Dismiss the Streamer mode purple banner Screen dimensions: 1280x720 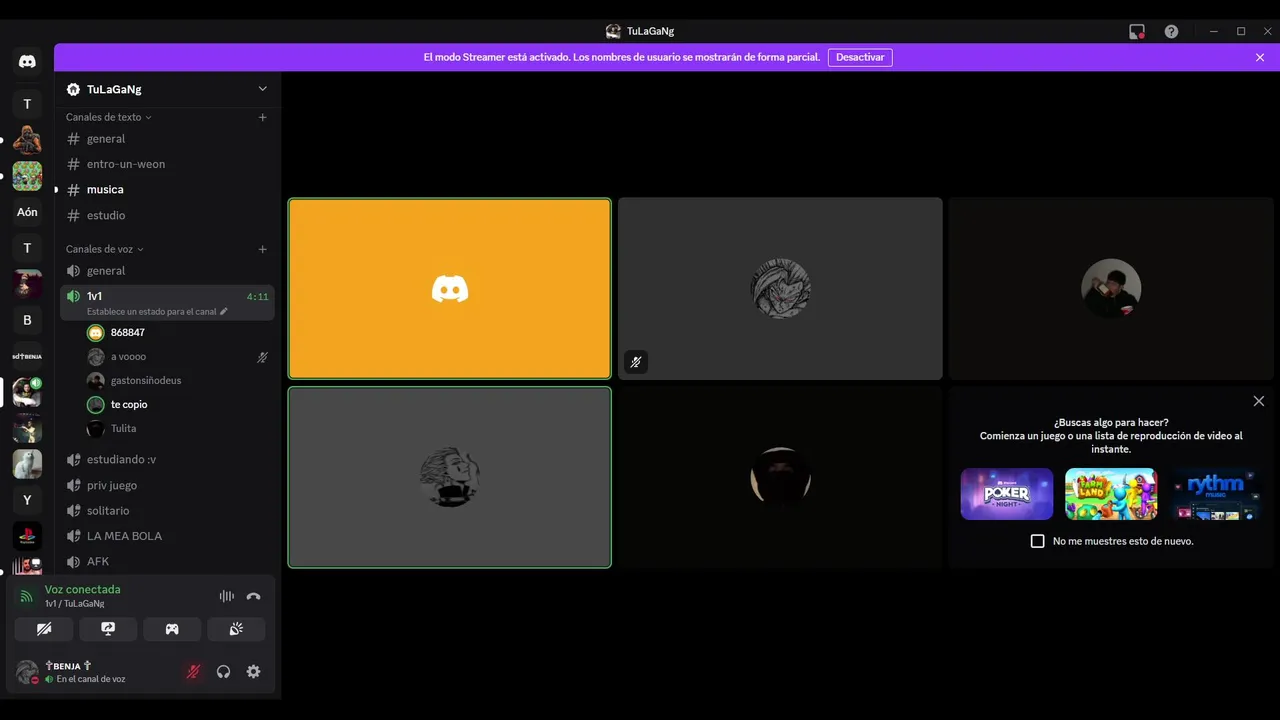[1260, 57]
